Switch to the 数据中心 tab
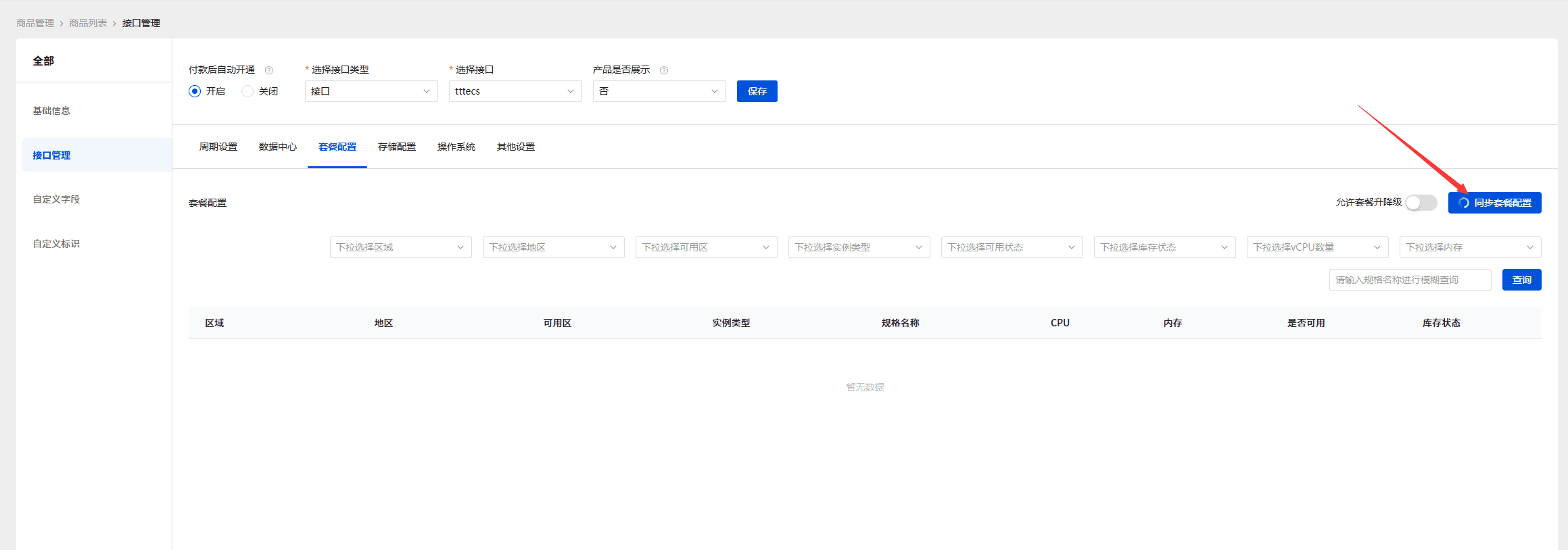The image size is (1568, 550). pyautogui.click(x=278, y=147)
